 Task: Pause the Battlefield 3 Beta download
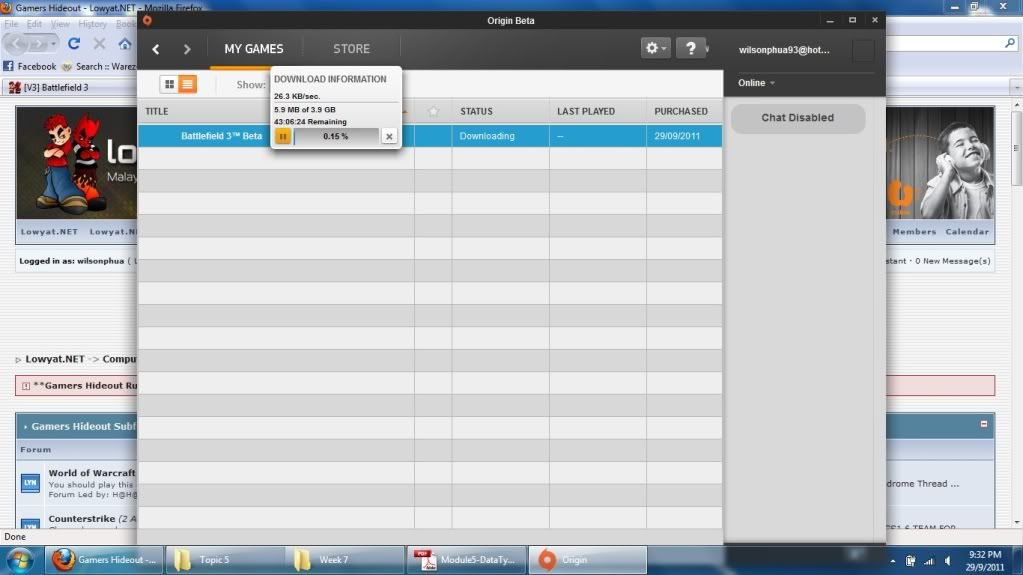(x=283, y=136)
